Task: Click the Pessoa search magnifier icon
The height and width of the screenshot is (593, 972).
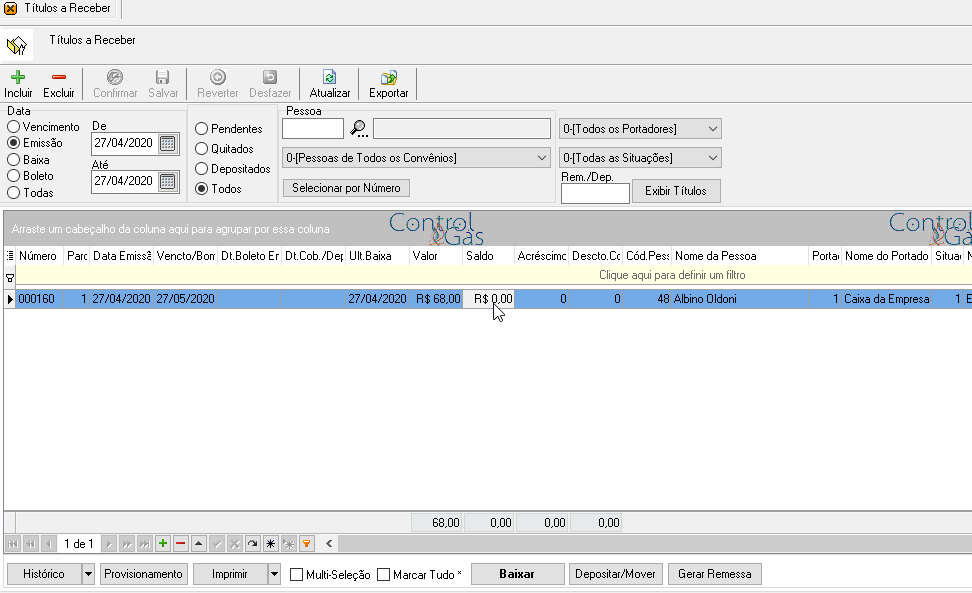Action: click(358, 128)
